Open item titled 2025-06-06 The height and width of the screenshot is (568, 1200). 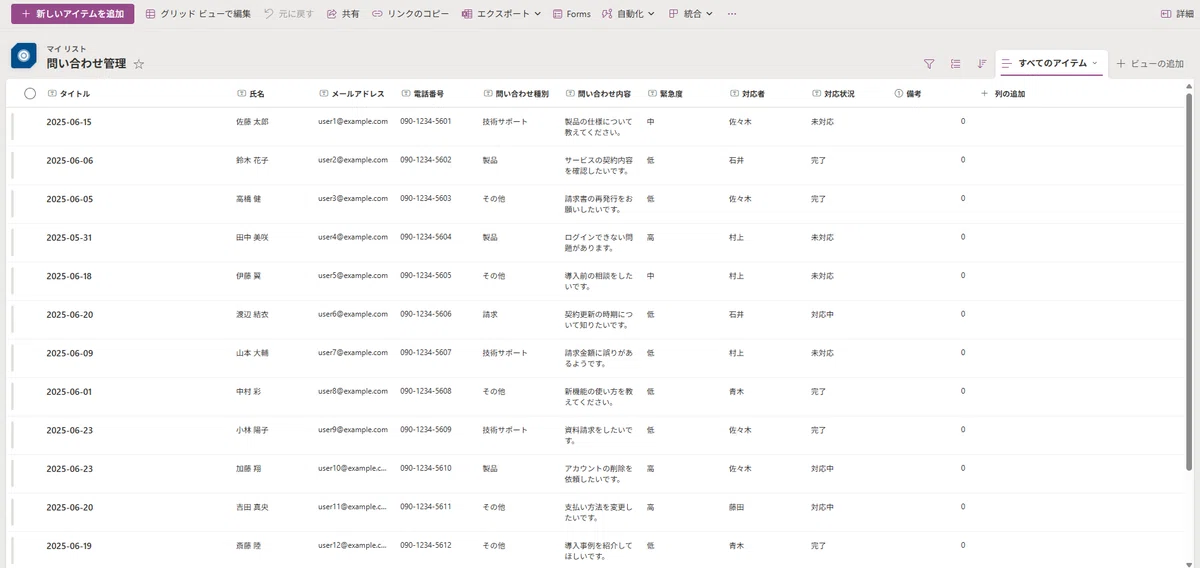[x=69, y=160]
